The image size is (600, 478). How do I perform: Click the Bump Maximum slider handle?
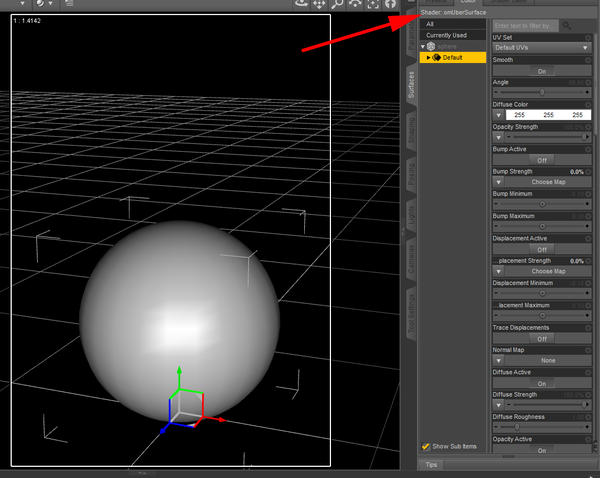[x=542, y=226]
